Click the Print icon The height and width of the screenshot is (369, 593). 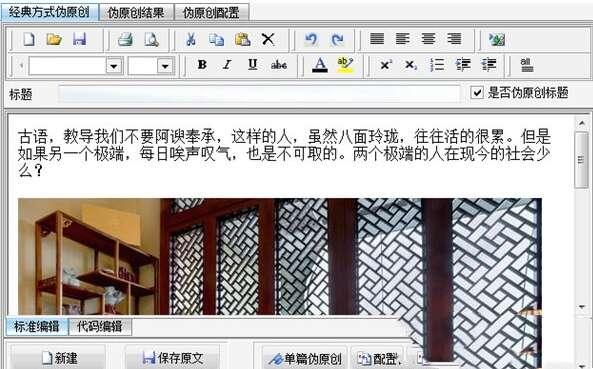pyautogui.click(x=125, y=39)
